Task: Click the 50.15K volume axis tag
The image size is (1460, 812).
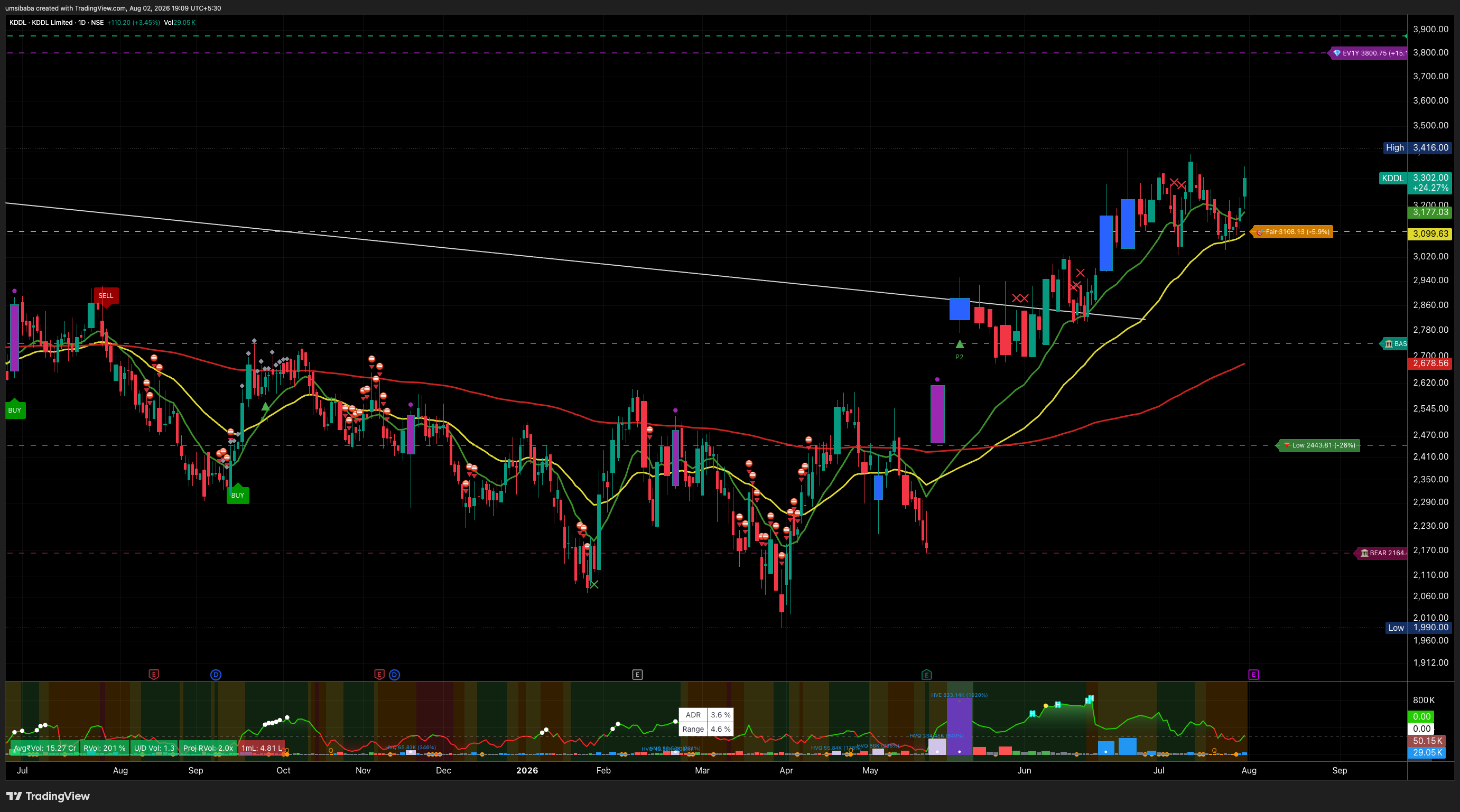Action: 1427,741
